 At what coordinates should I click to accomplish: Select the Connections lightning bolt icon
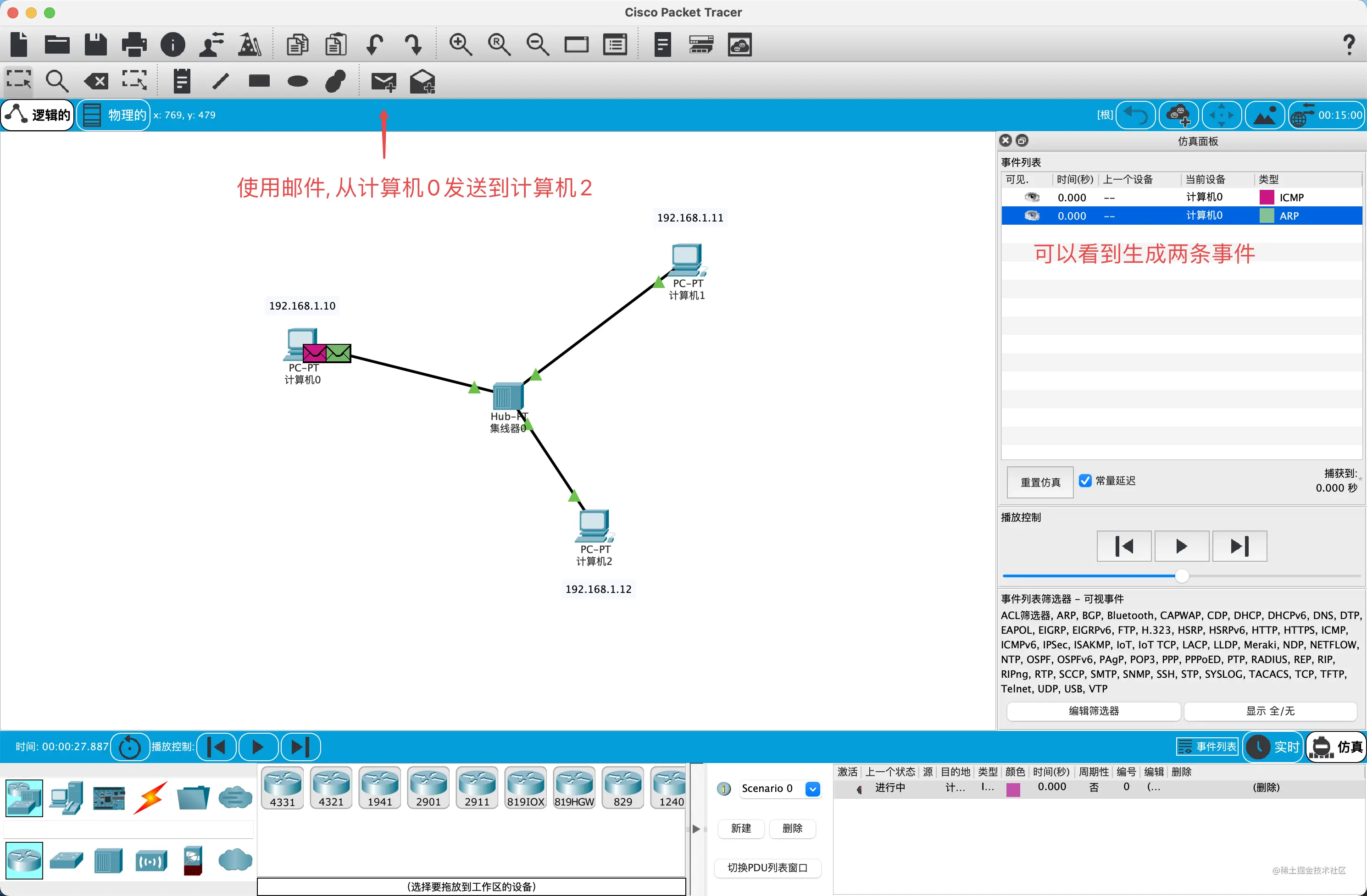(150, 798)
